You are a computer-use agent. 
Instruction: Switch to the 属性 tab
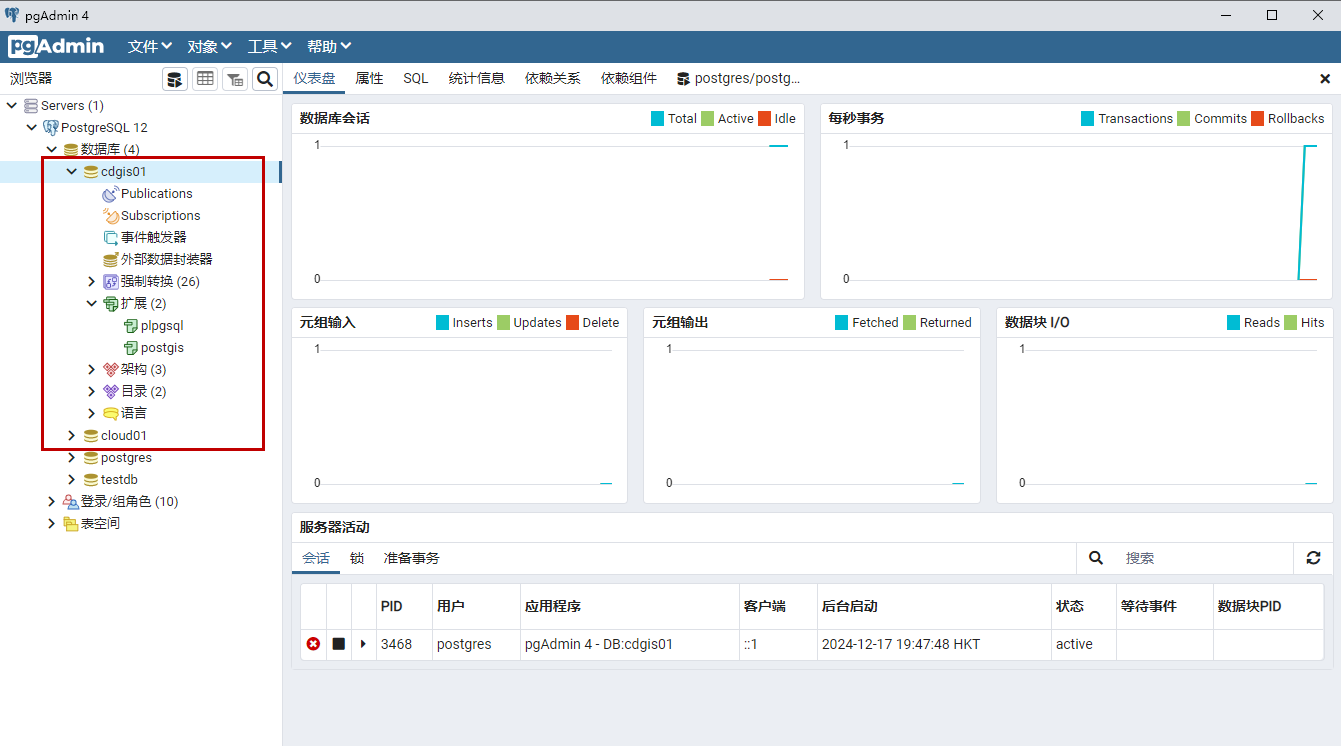click(369, 78)
